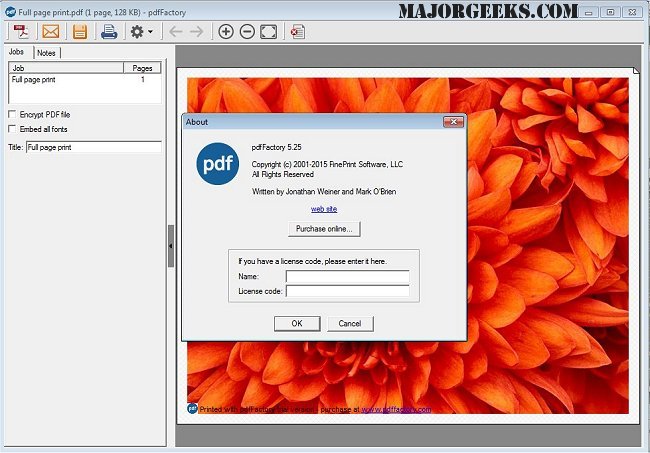Switch to the Notes tab
Image resolution: width=650 pixels, height=453 pixels.
point(46,53)
